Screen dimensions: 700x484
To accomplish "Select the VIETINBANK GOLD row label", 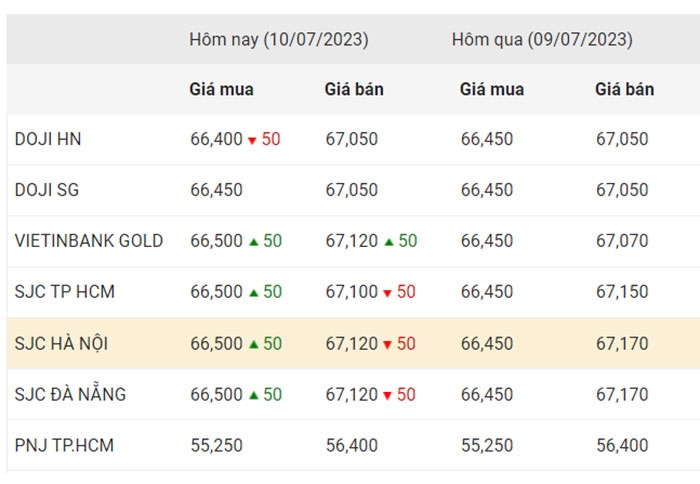I will [89, 241].
